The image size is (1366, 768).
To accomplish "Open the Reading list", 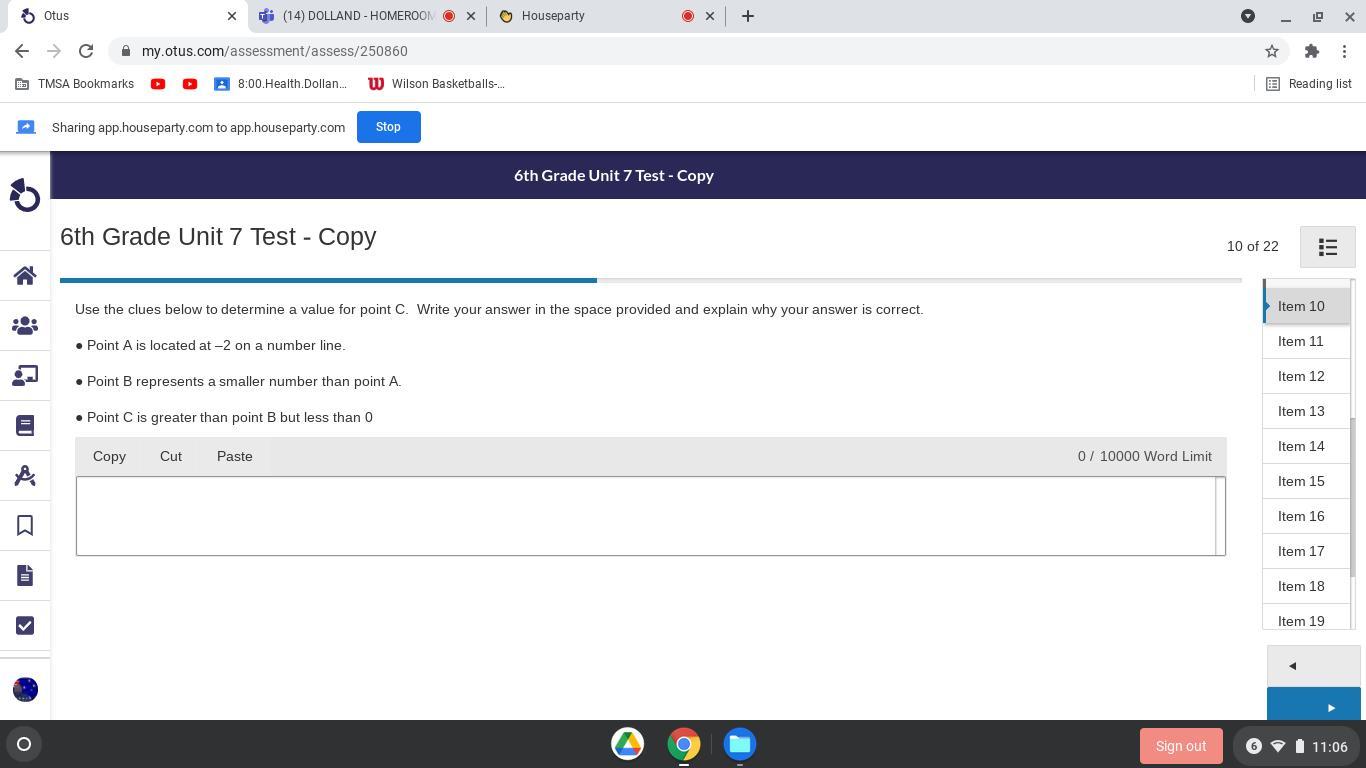I will coord(1309,84).
